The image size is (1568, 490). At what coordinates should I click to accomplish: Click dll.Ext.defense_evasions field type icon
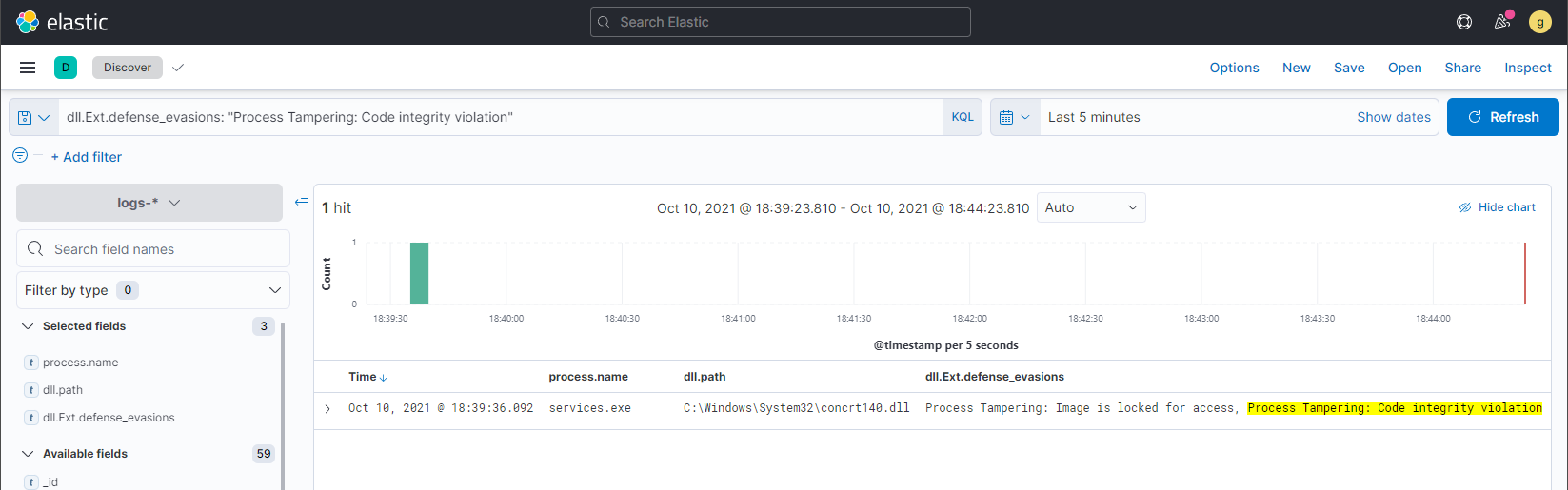click(31, 418)
